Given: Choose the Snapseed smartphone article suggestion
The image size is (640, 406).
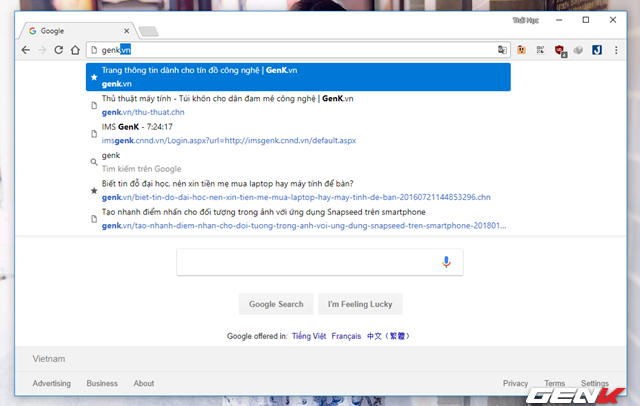Looking at the screenshot, I should pyautogui.click(x=298, y=219).
